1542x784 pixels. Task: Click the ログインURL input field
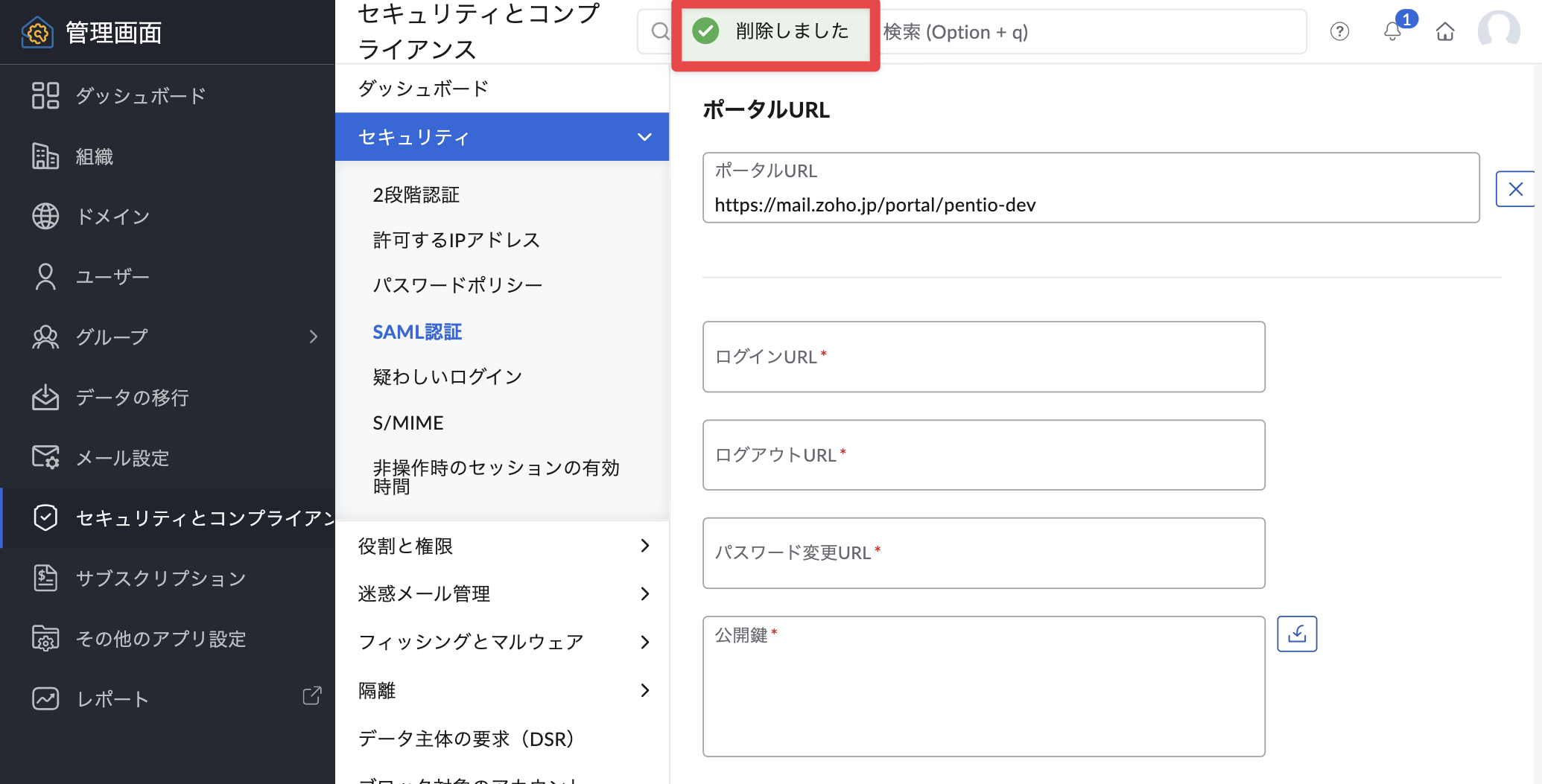click(983, 357)
